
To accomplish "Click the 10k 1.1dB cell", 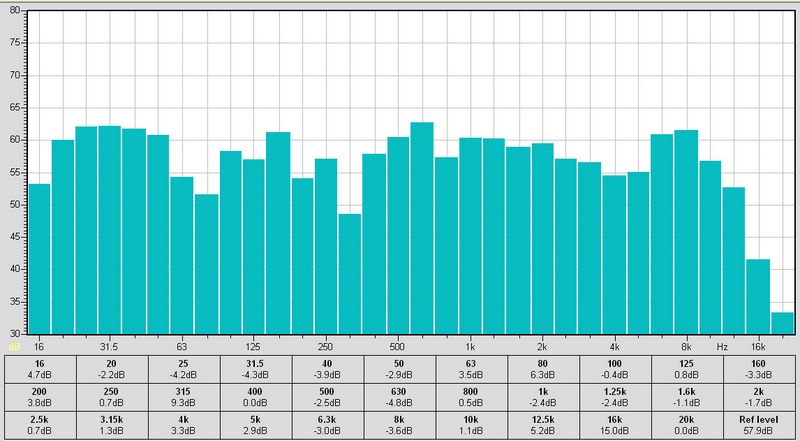I will (x=471, y=425).
